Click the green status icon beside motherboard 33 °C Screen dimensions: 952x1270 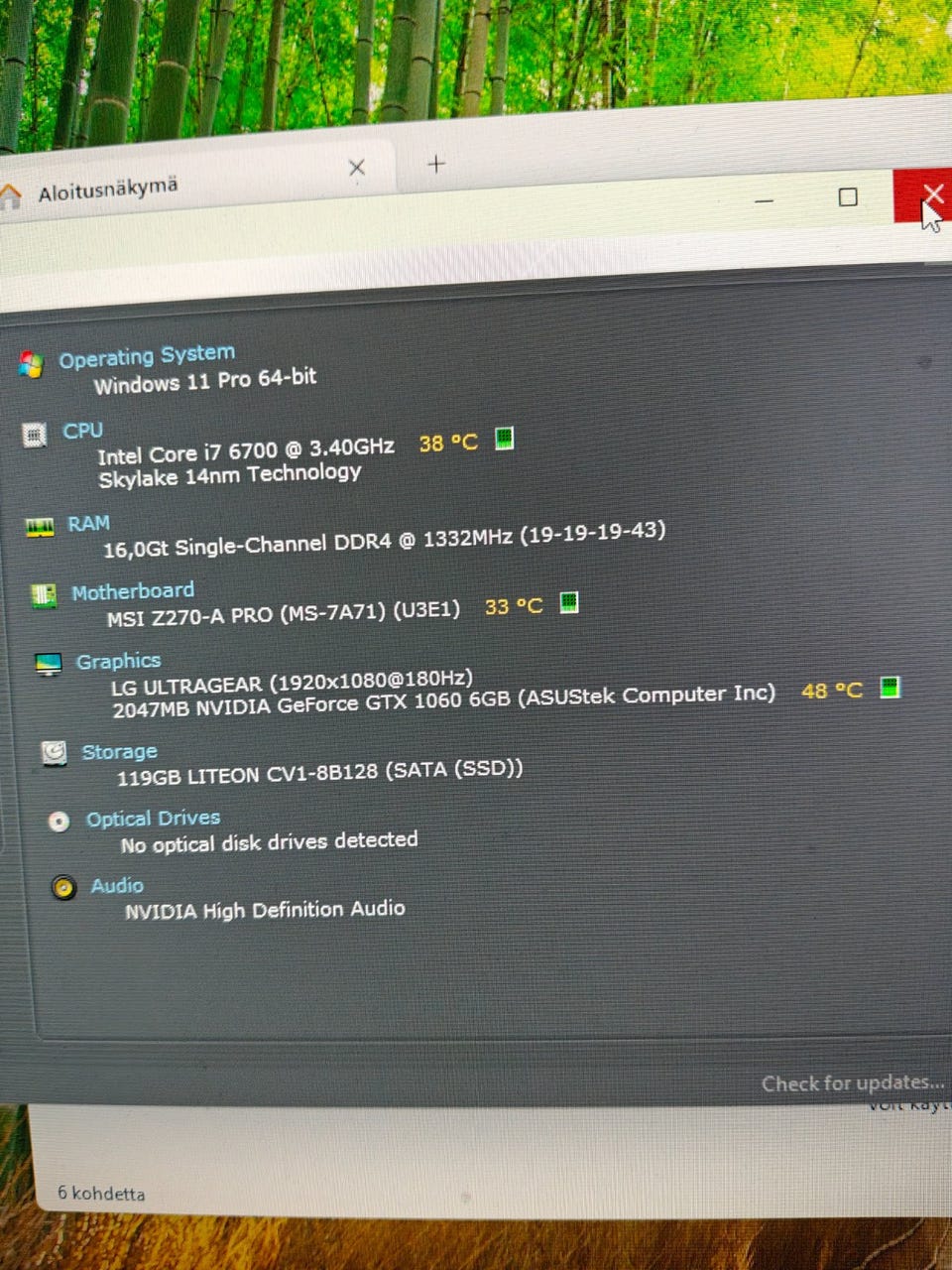[569, 602]
